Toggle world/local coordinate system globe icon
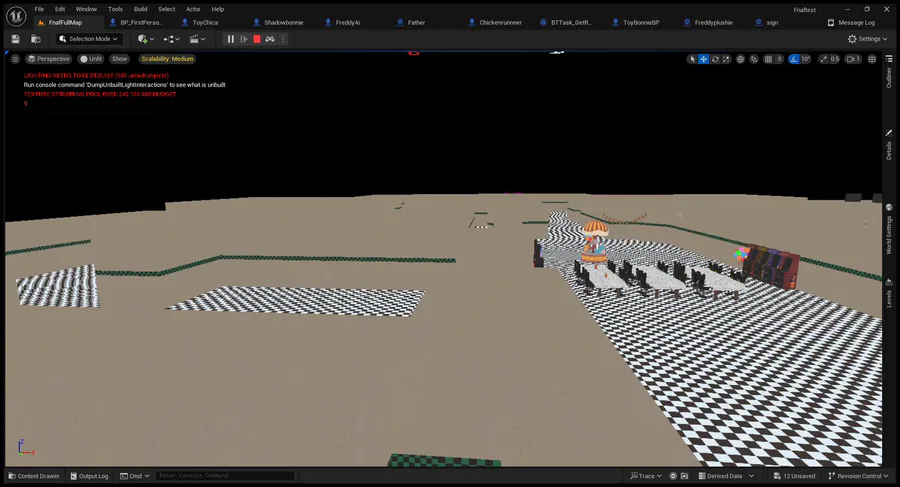Screen dimensions: 900x487 click(x=740, y=59)
